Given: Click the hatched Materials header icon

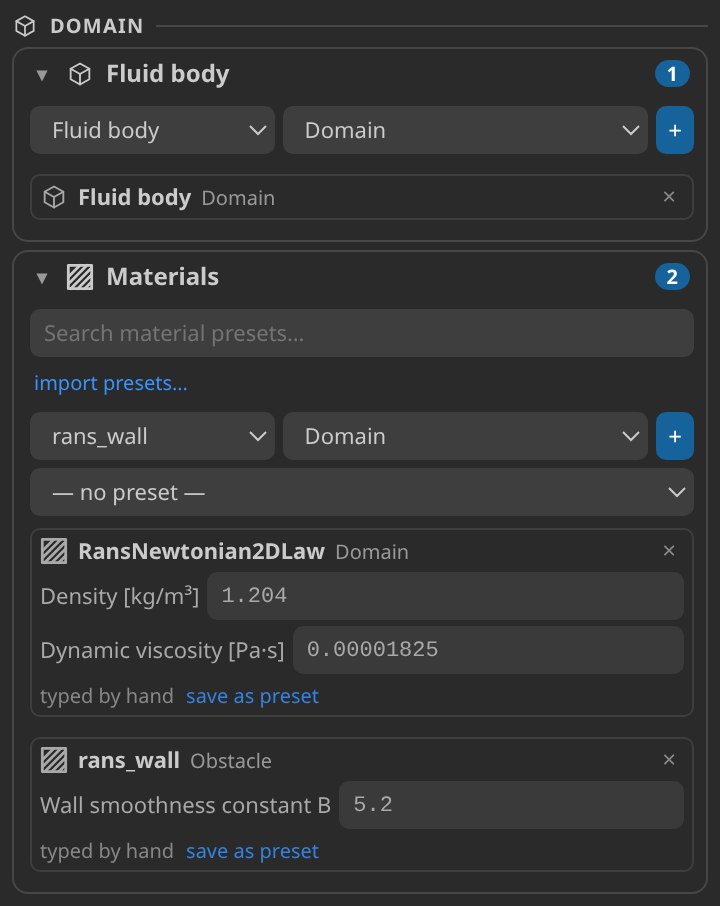Looking at the screenshot, I should tap(80, 277).
